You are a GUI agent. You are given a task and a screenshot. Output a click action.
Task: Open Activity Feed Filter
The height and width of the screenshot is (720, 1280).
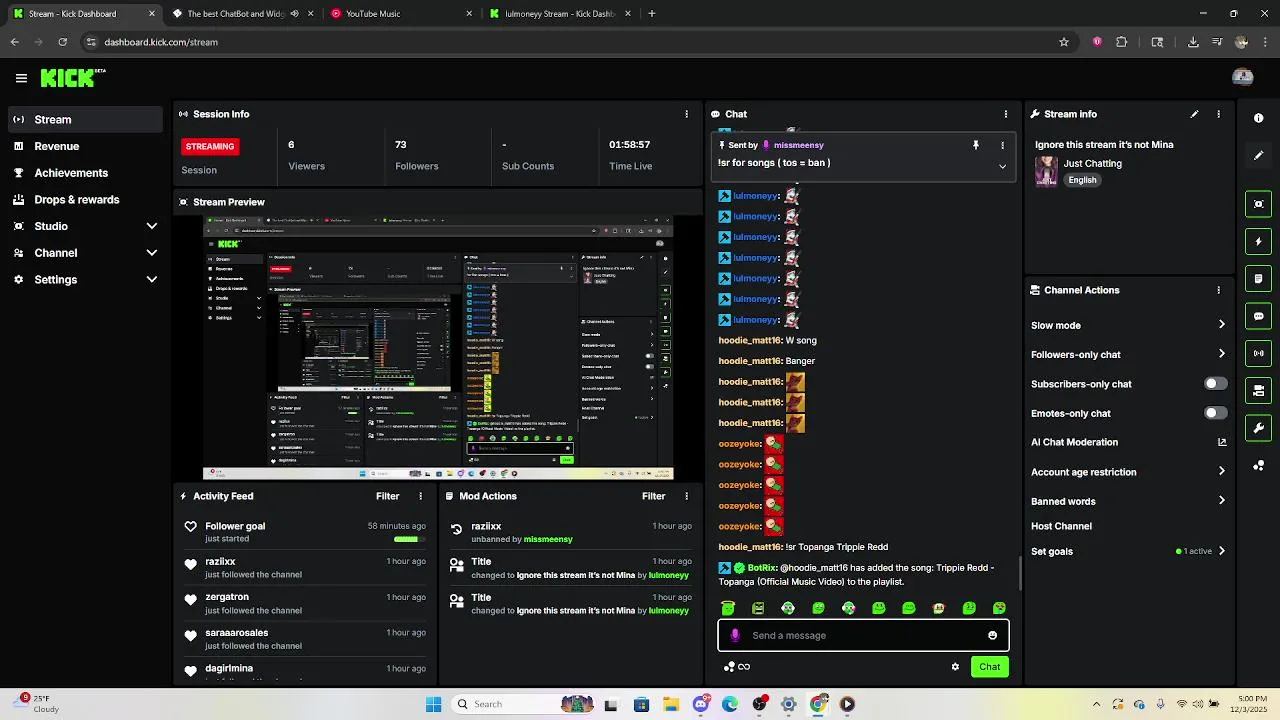pyautogui.click(x=387, y=496)
